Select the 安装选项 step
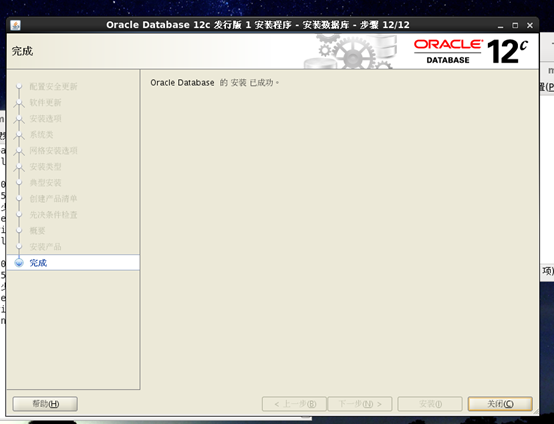This screenshot has height=424, width=554. click(x=46, y=118)
